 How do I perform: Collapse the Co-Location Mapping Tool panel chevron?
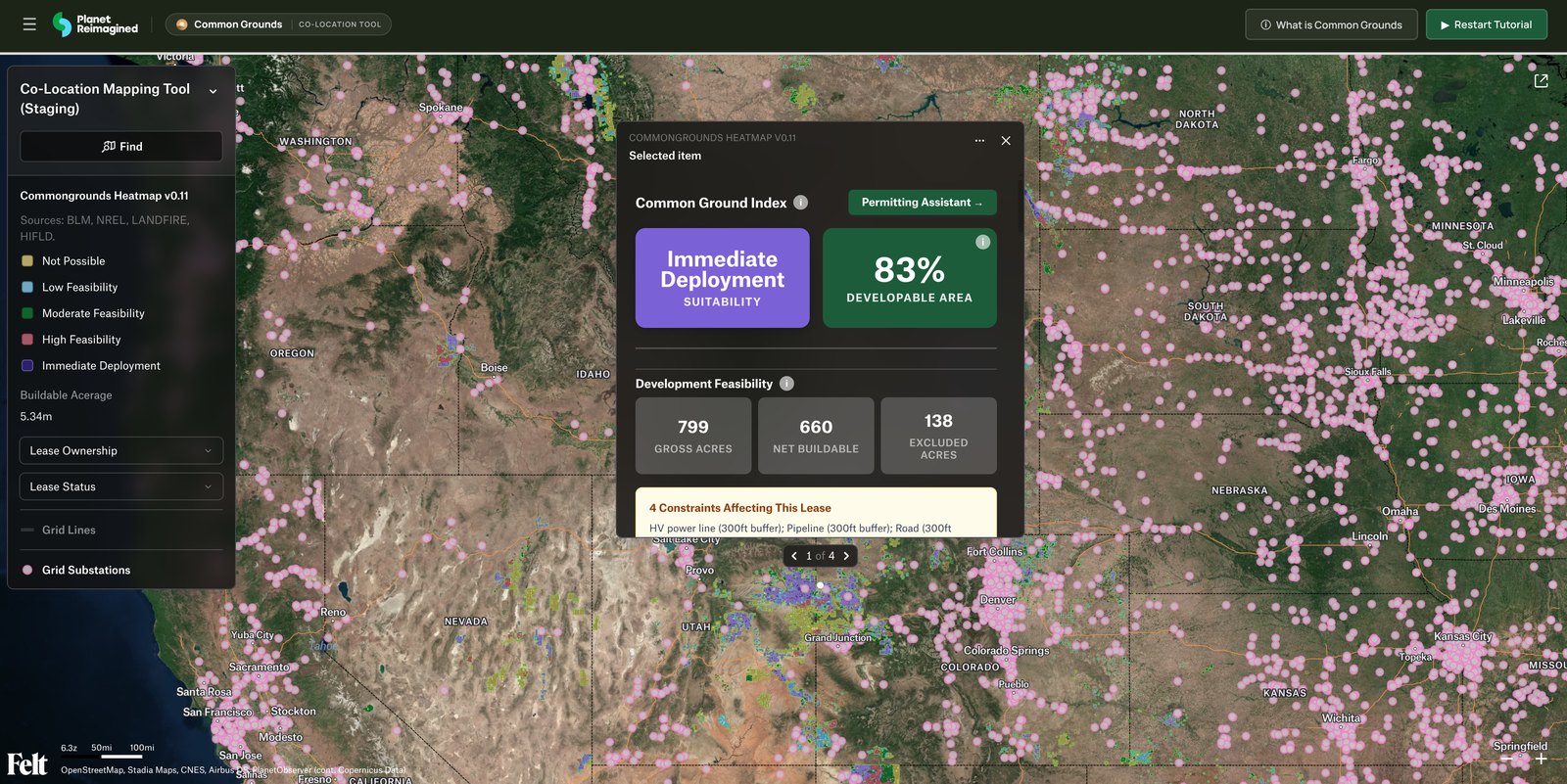point(214,91)
